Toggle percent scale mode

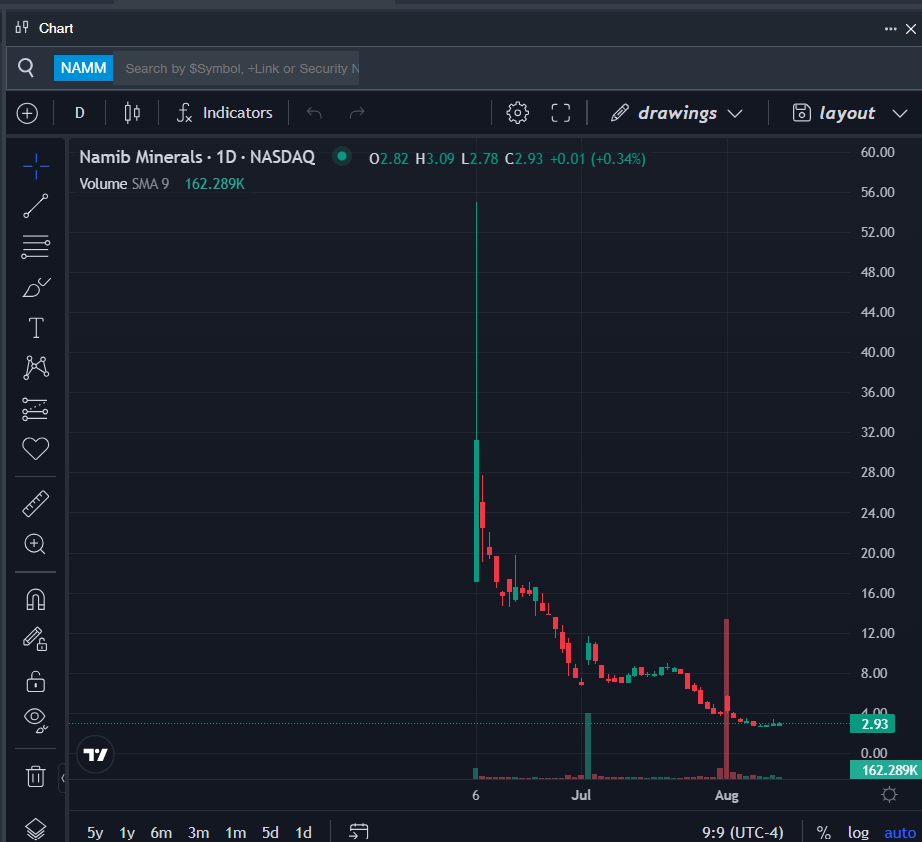[x=824, y=833]
